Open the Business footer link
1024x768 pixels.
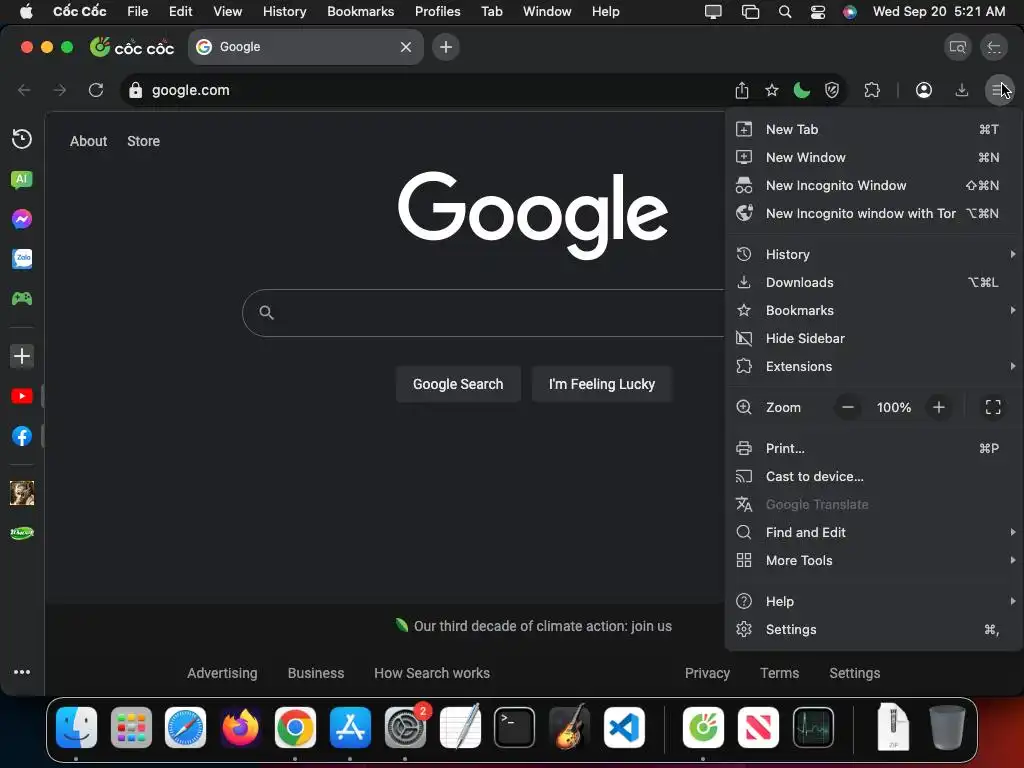[x=315, y=673]
